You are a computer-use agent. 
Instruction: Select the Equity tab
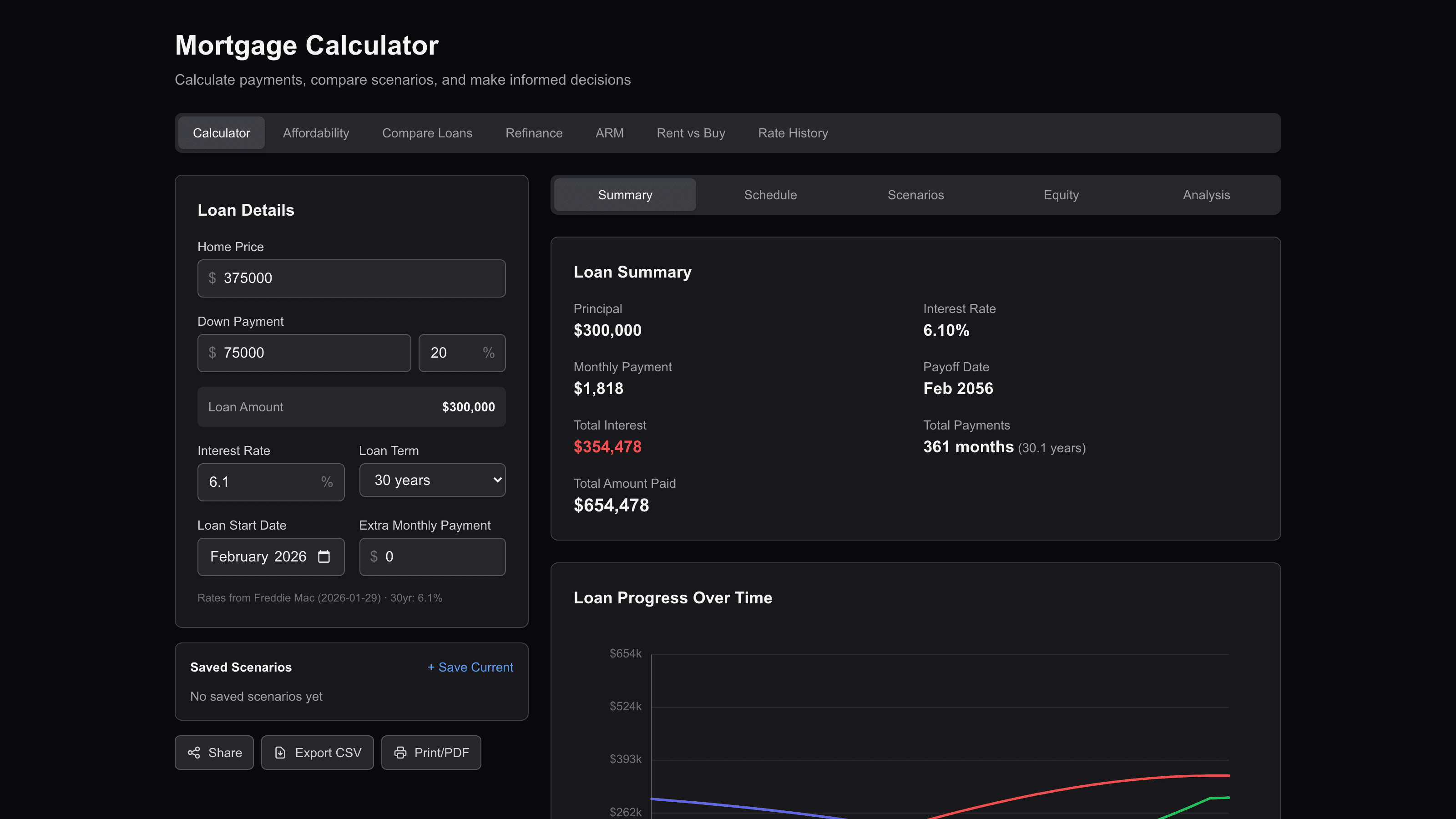1061,194
